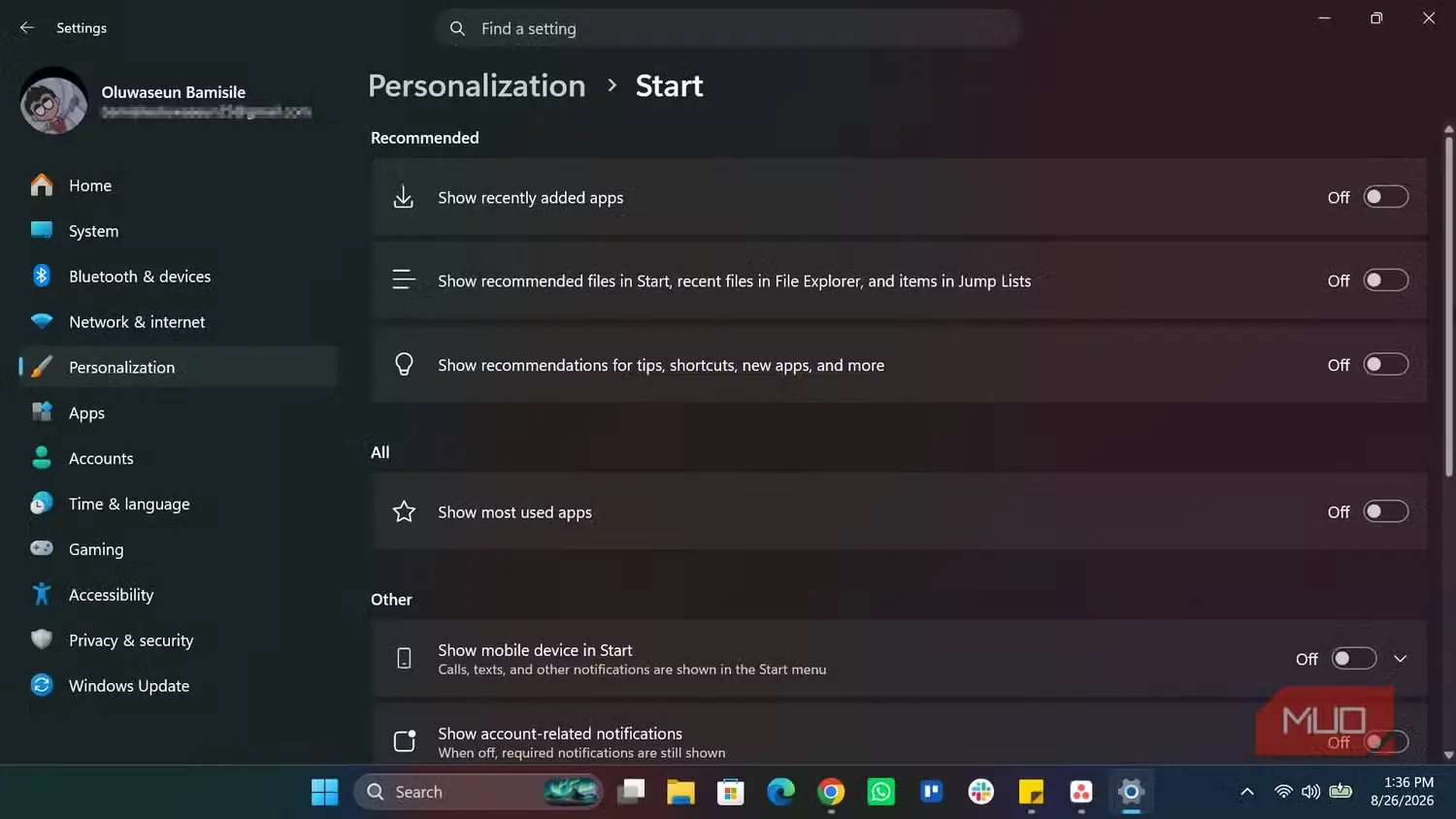
Task: Click the search magnifier icon in Find a setting
Action: [x=457, y=28]
